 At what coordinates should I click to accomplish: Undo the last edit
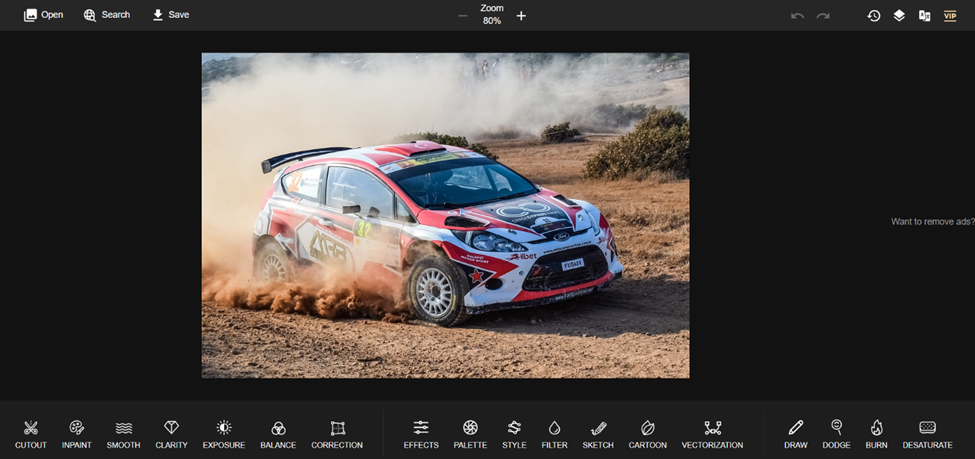tap(797, 16)
